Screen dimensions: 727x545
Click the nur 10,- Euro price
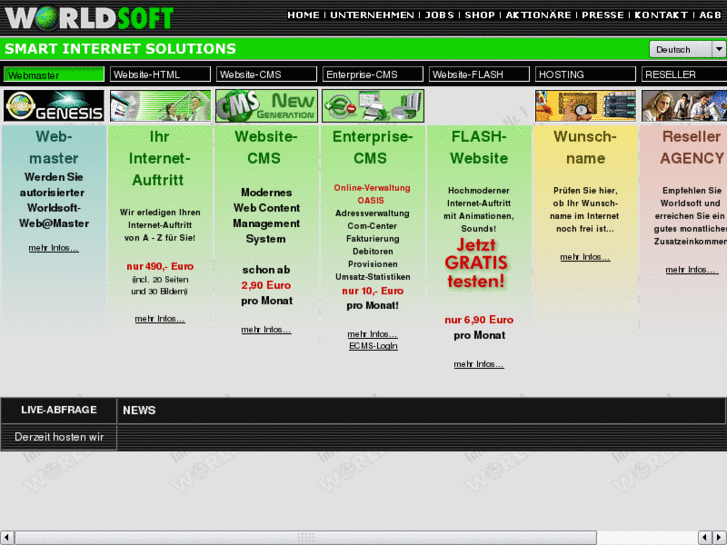pyautogui.click(x=373, y=291)
